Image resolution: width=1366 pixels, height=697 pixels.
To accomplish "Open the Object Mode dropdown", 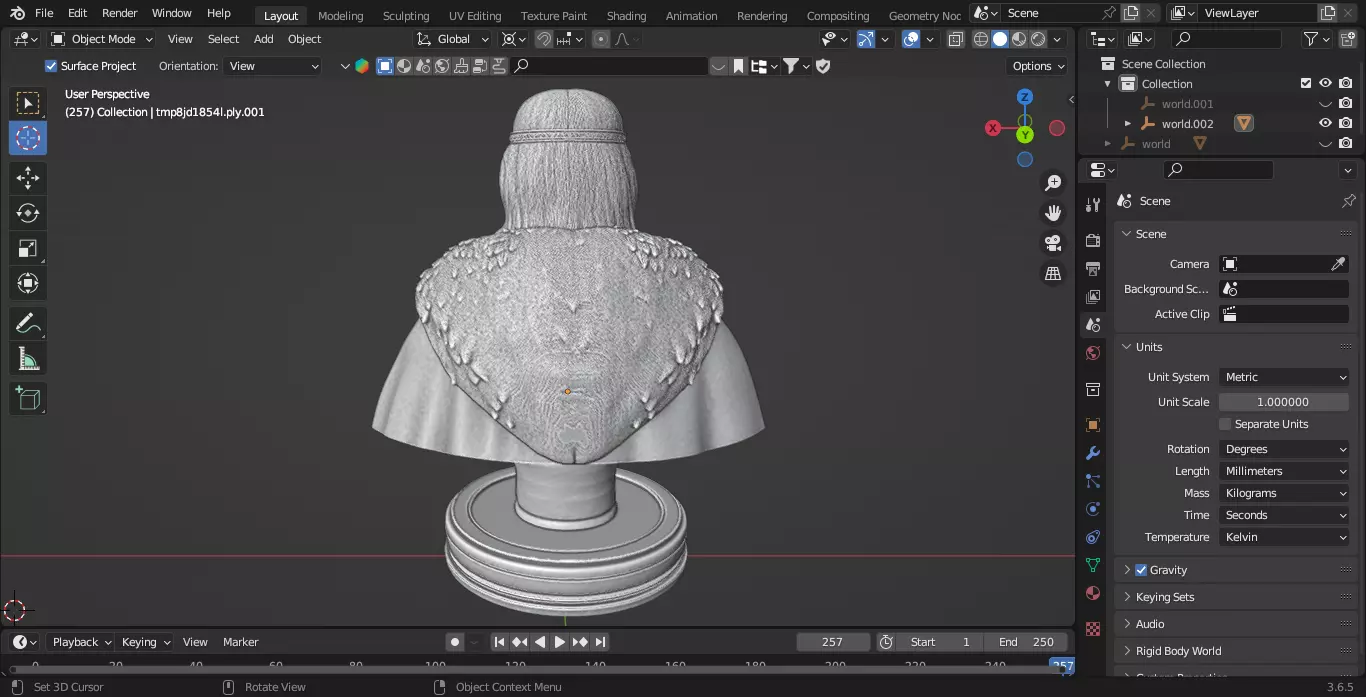I will [102, 39].
